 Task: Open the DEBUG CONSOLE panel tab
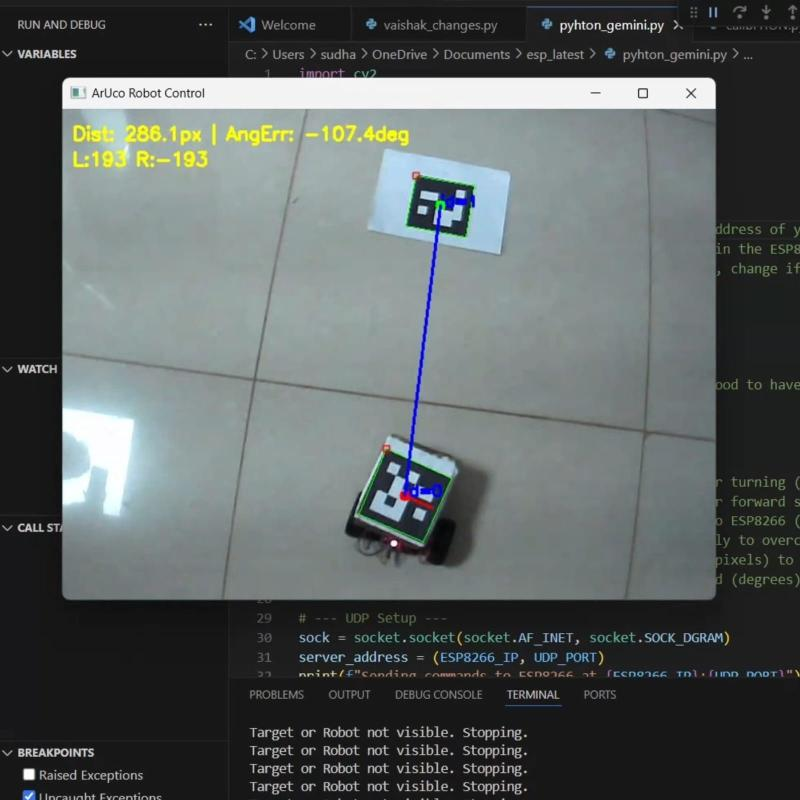coord(438,694)
